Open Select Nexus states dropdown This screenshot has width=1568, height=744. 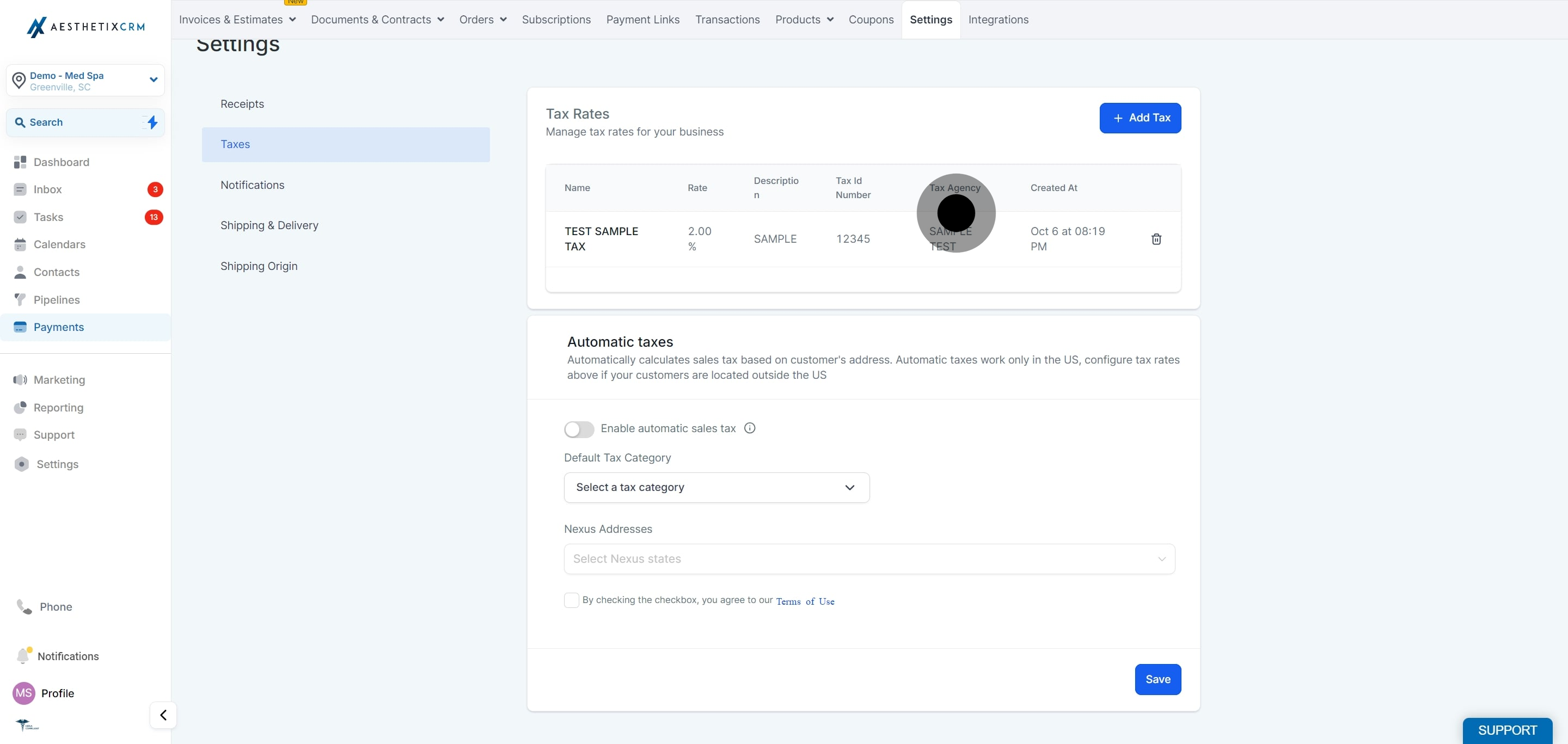point(869,559)
